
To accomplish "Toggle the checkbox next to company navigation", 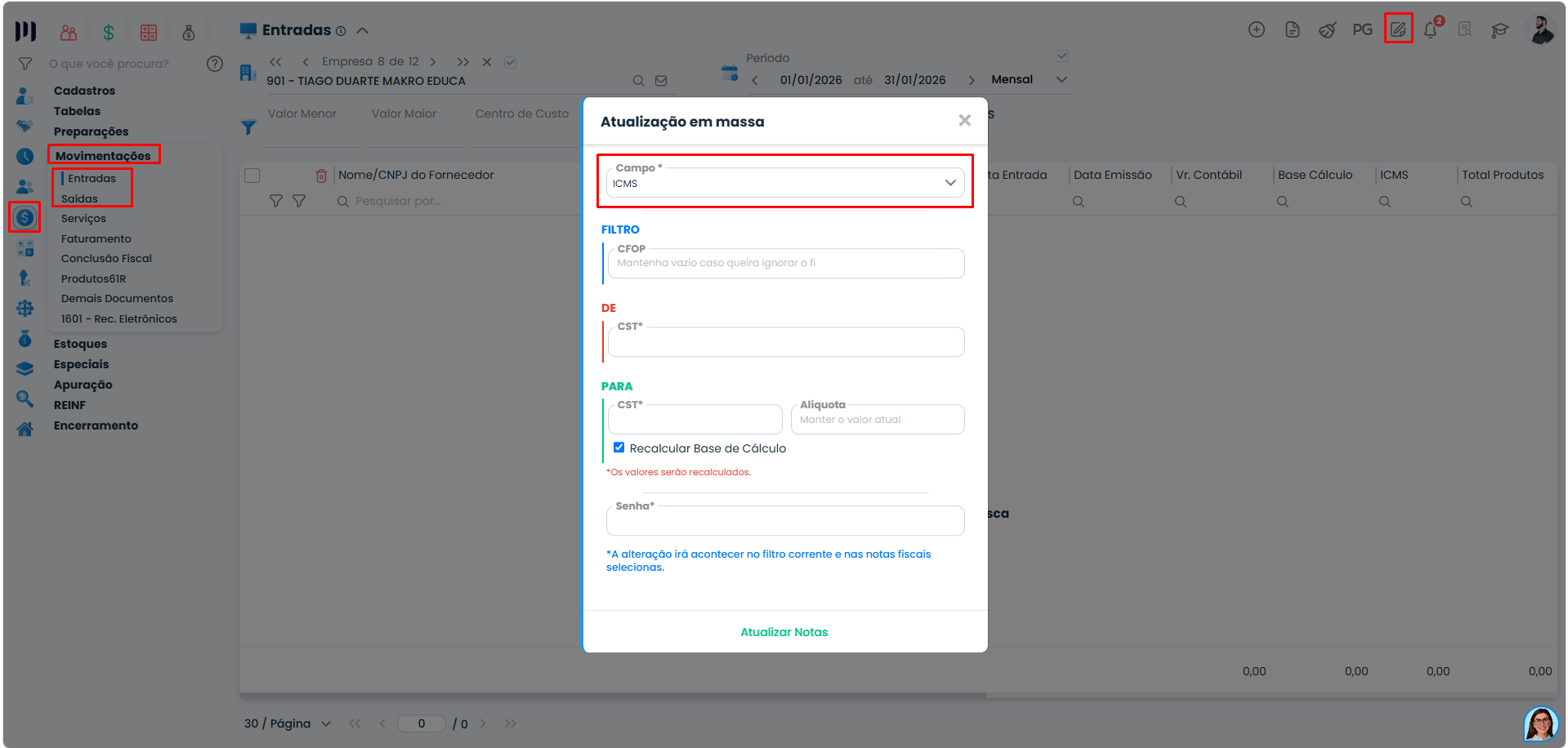I will (510, 62).
